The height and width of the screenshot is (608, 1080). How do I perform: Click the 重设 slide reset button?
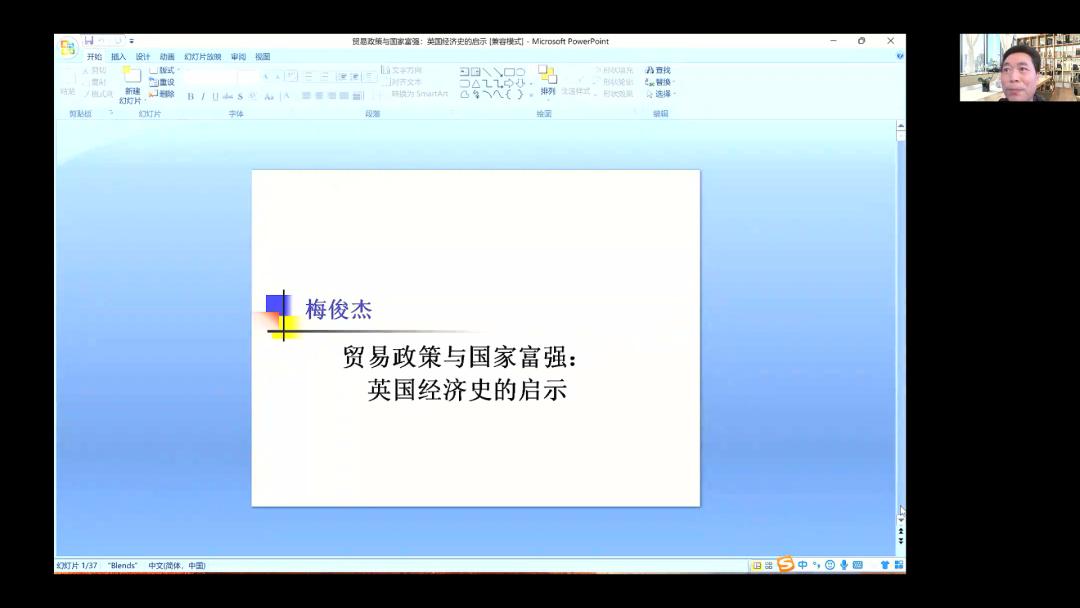[x=162, y=82]
